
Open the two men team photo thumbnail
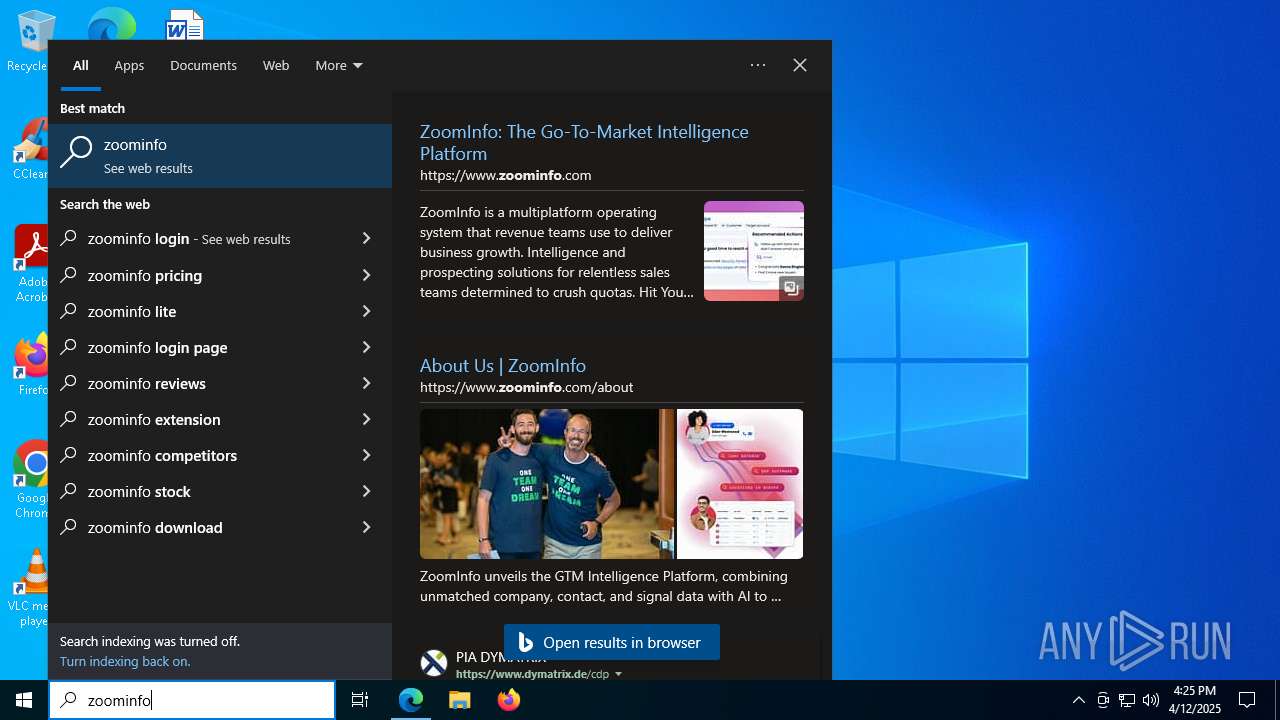[547, 484]
